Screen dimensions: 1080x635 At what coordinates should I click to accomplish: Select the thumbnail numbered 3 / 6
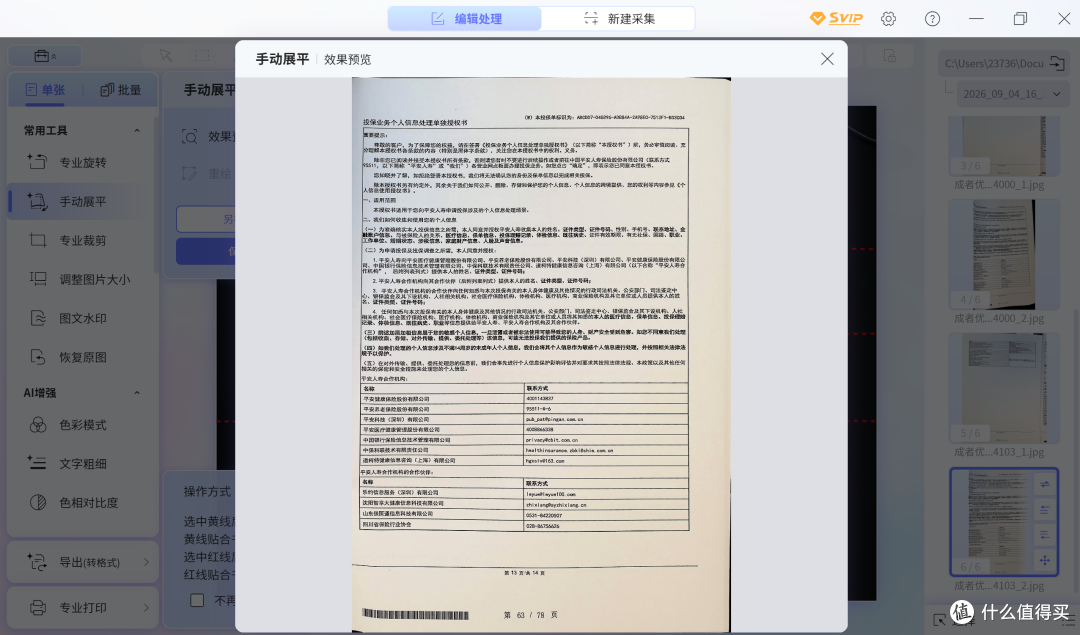tap(1004, 146)
